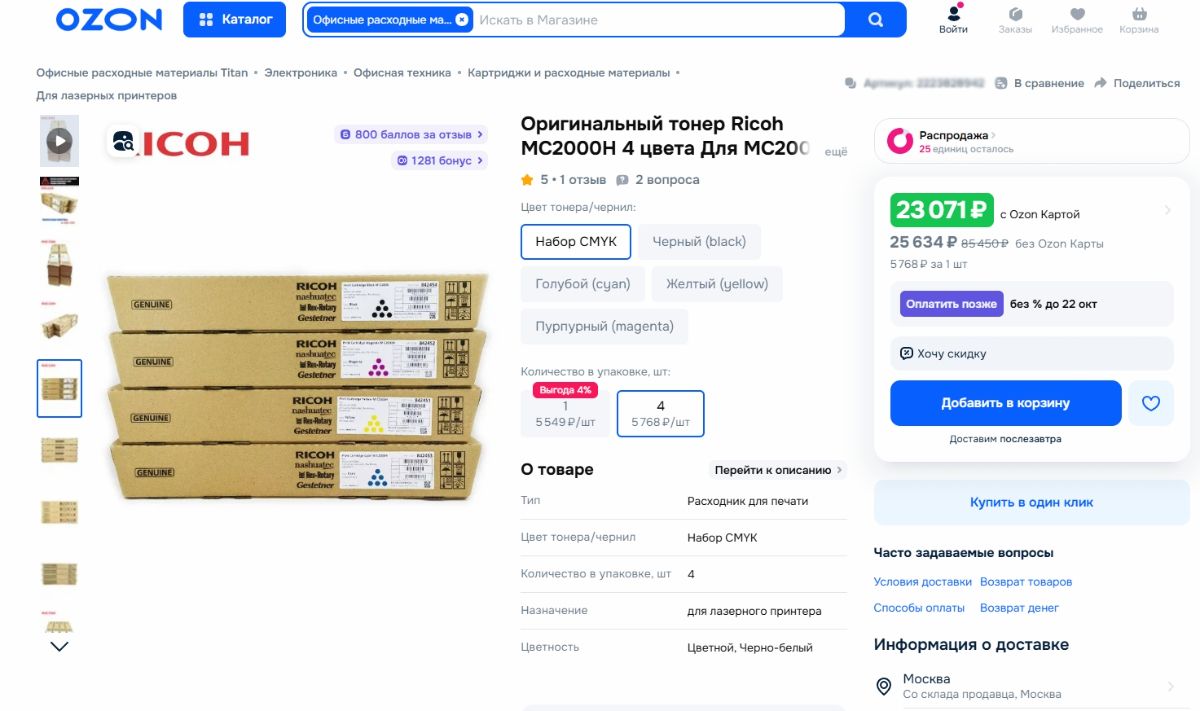Click the blue search magnifier button
The image size is (1200, 711).
point(875,20)
